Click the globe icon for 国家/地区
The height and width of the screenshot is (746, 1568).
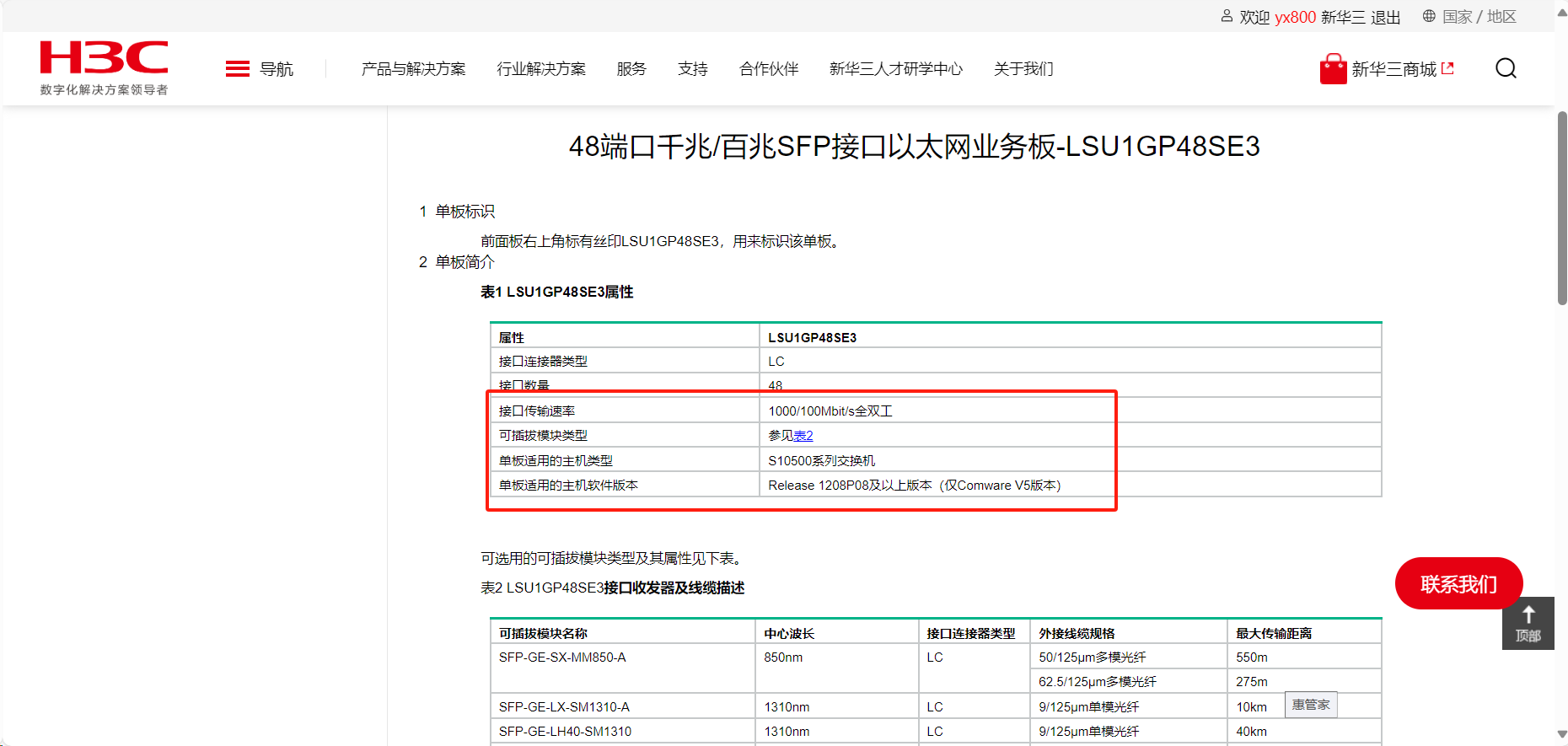pyautogui.click(x=1429, y=16)
